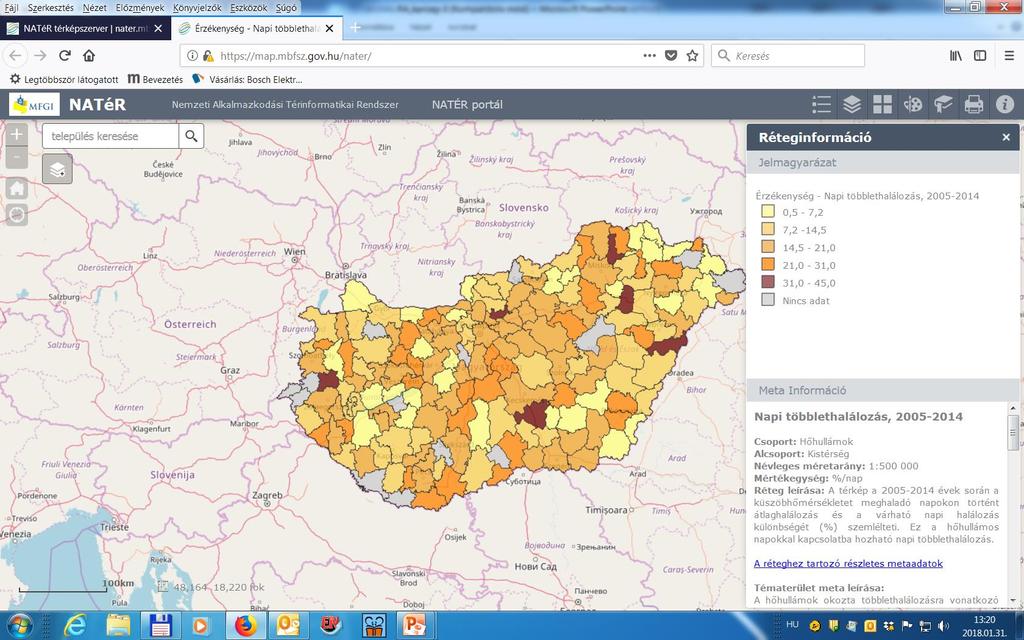Image resolution: width=1024 pixels, height=640 pixels.
Task: Click the browser back arrow
Action: [x=16, y=56]
